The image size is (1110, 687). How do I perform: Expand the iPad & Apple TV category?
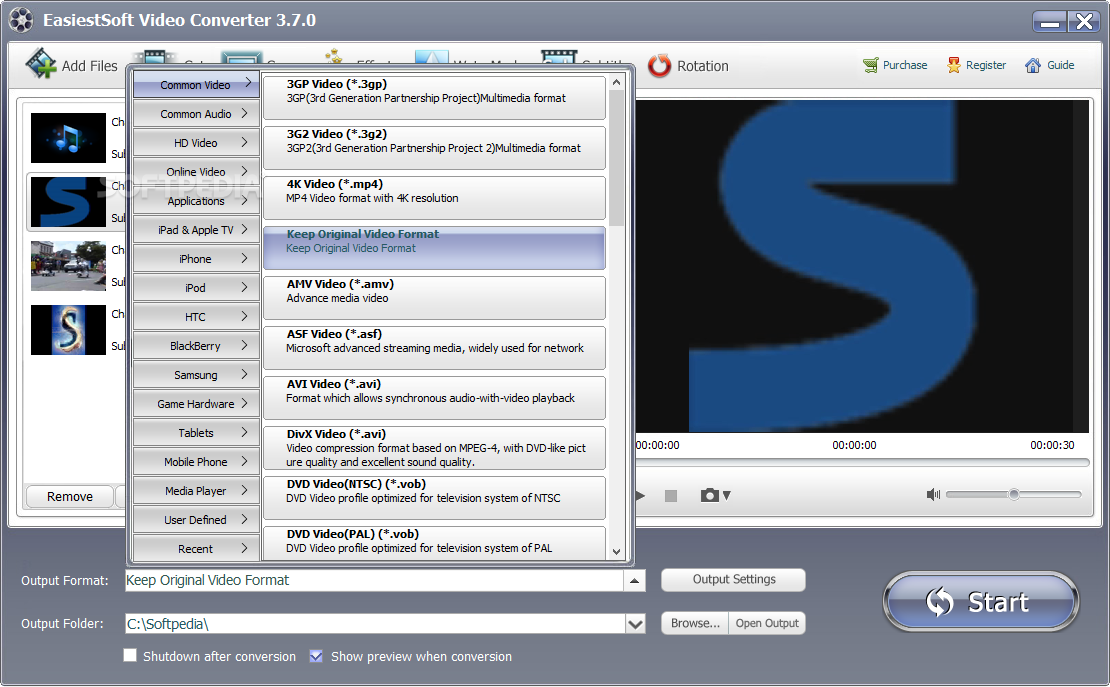pyautogui.click(x=196, y=229)
